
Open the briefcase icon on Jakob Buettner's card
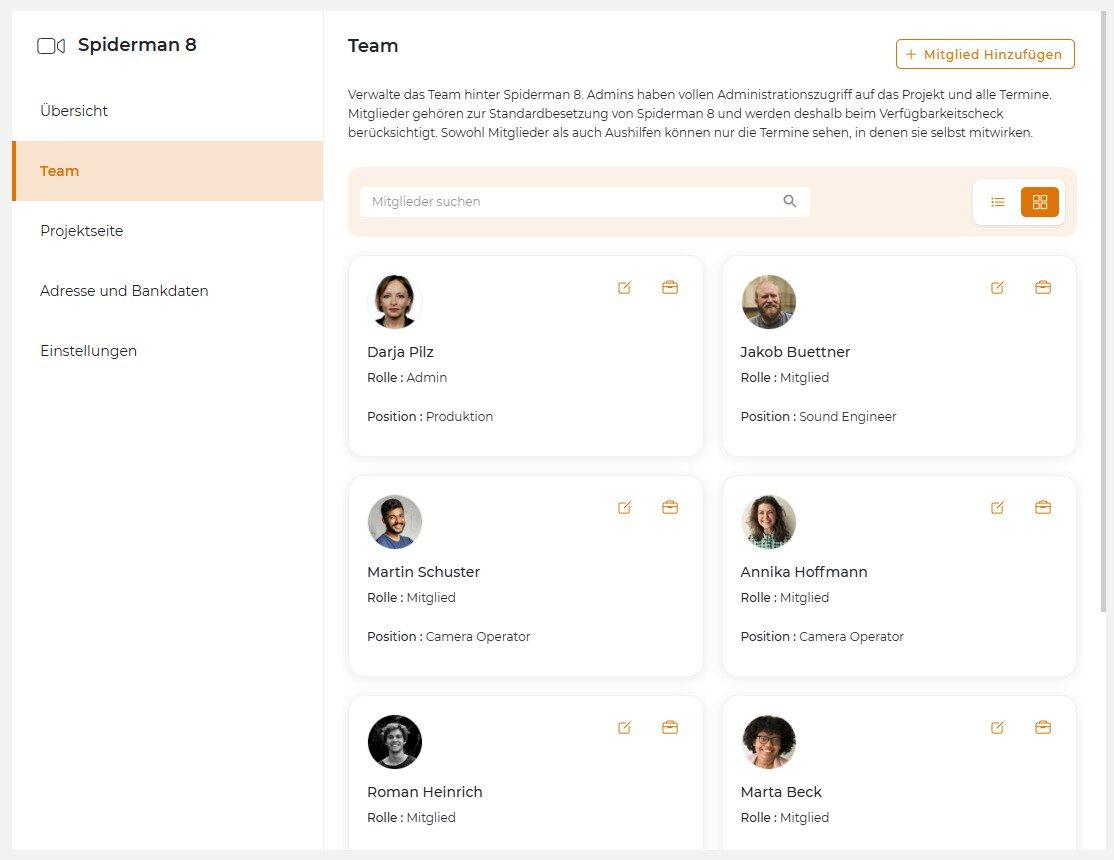coord(1043,287)
